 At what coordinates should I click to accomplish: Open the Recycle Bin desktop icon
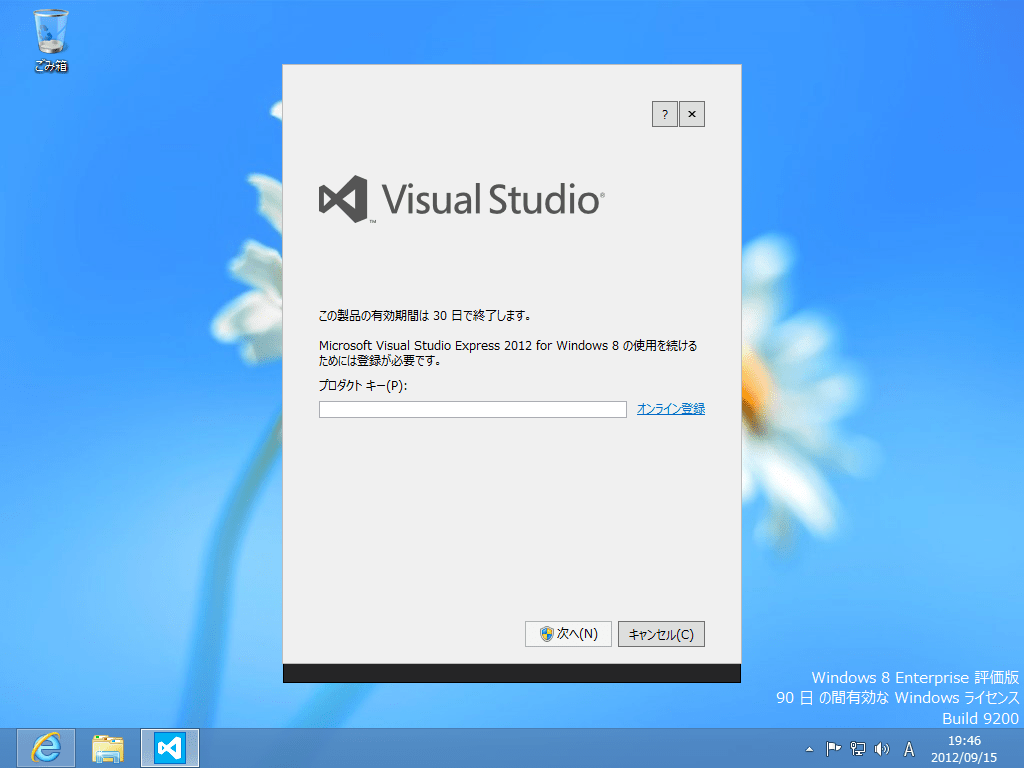click(51, 39)
